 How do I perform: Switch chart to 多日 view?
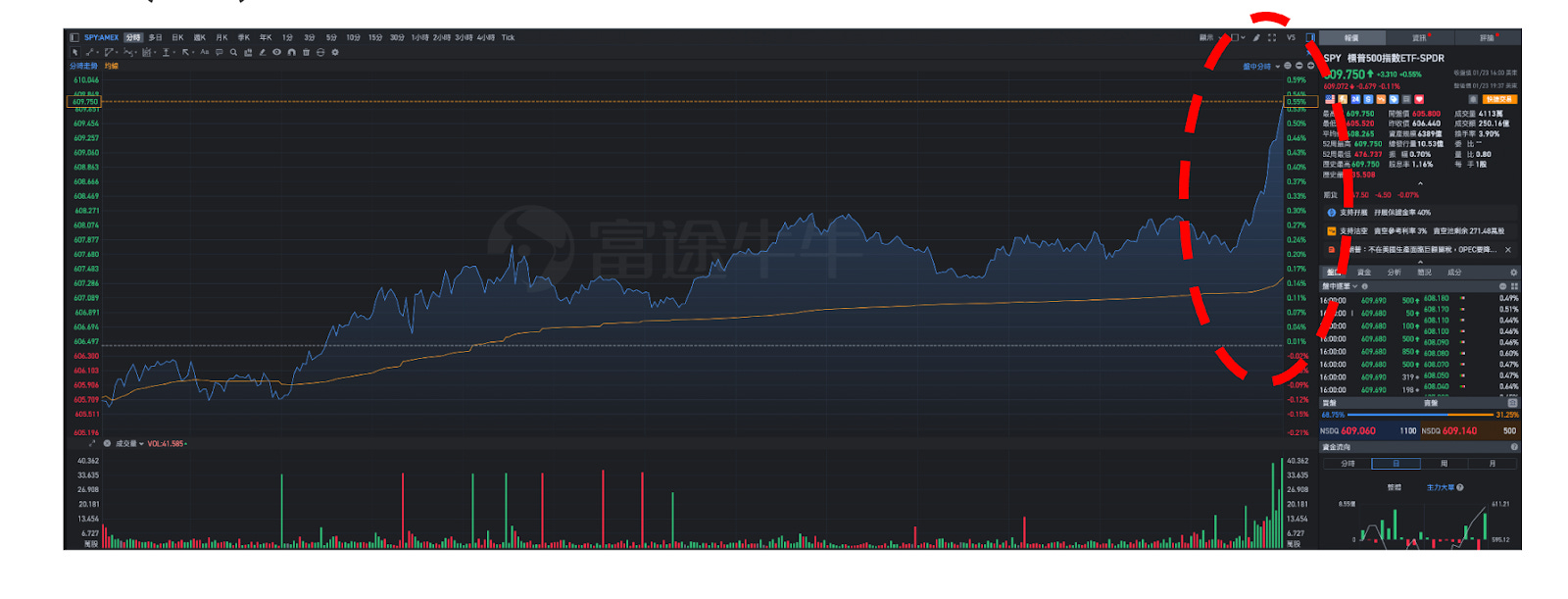155,37
